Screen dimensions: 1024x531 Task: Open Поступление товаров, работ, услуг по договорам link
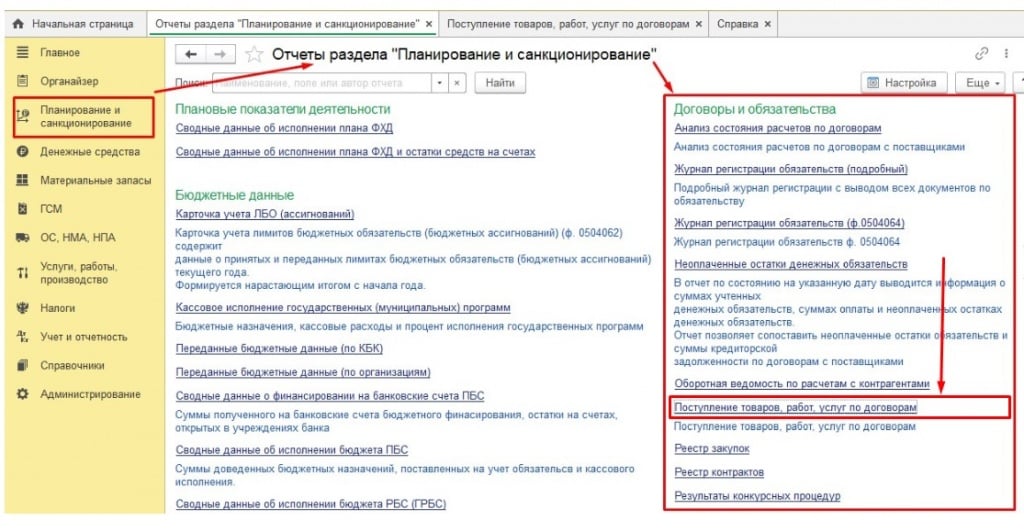click(795, 408)
